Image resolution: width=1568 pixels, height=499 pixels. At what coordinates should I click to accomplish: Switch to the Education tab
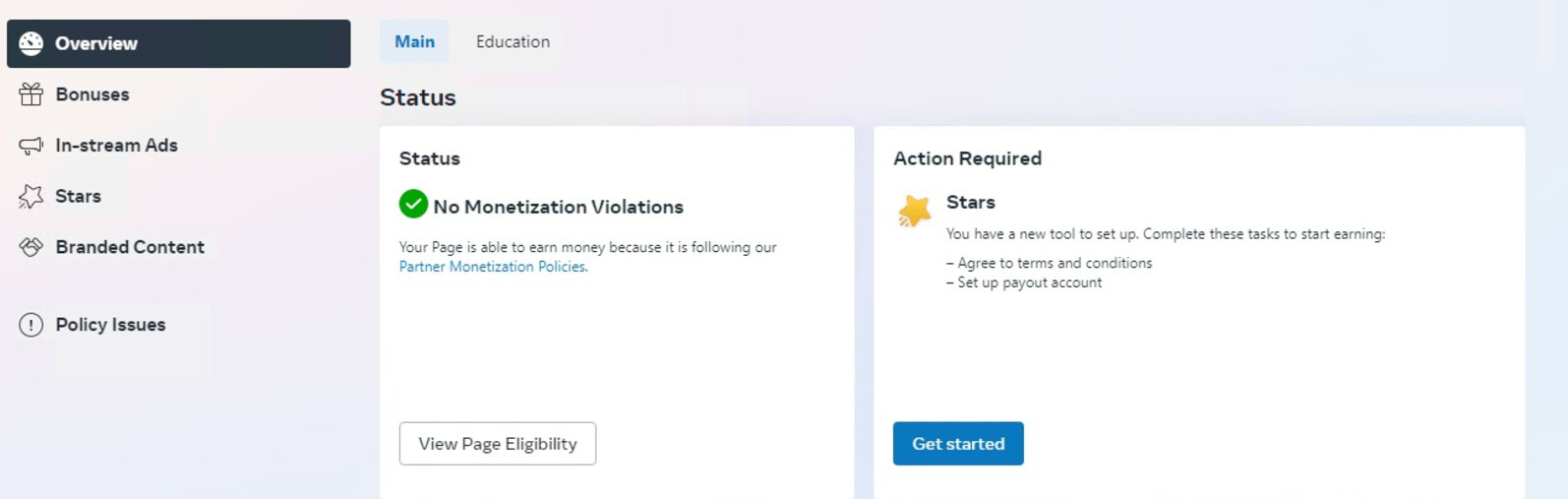coord(513,41)
